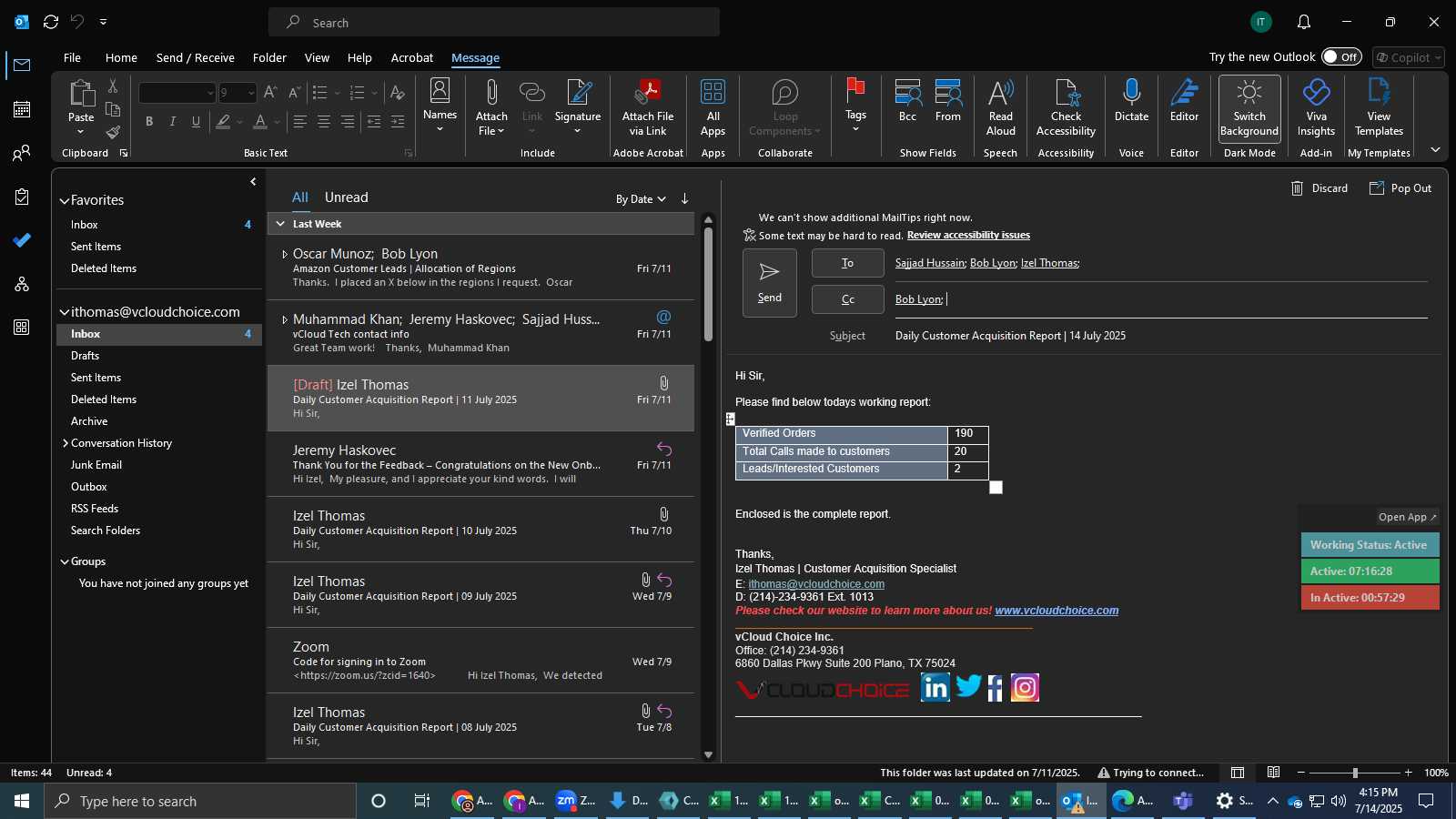1456x819 pixels.
Task: Click Align Left paragraph icon
Action: (299, 121)
